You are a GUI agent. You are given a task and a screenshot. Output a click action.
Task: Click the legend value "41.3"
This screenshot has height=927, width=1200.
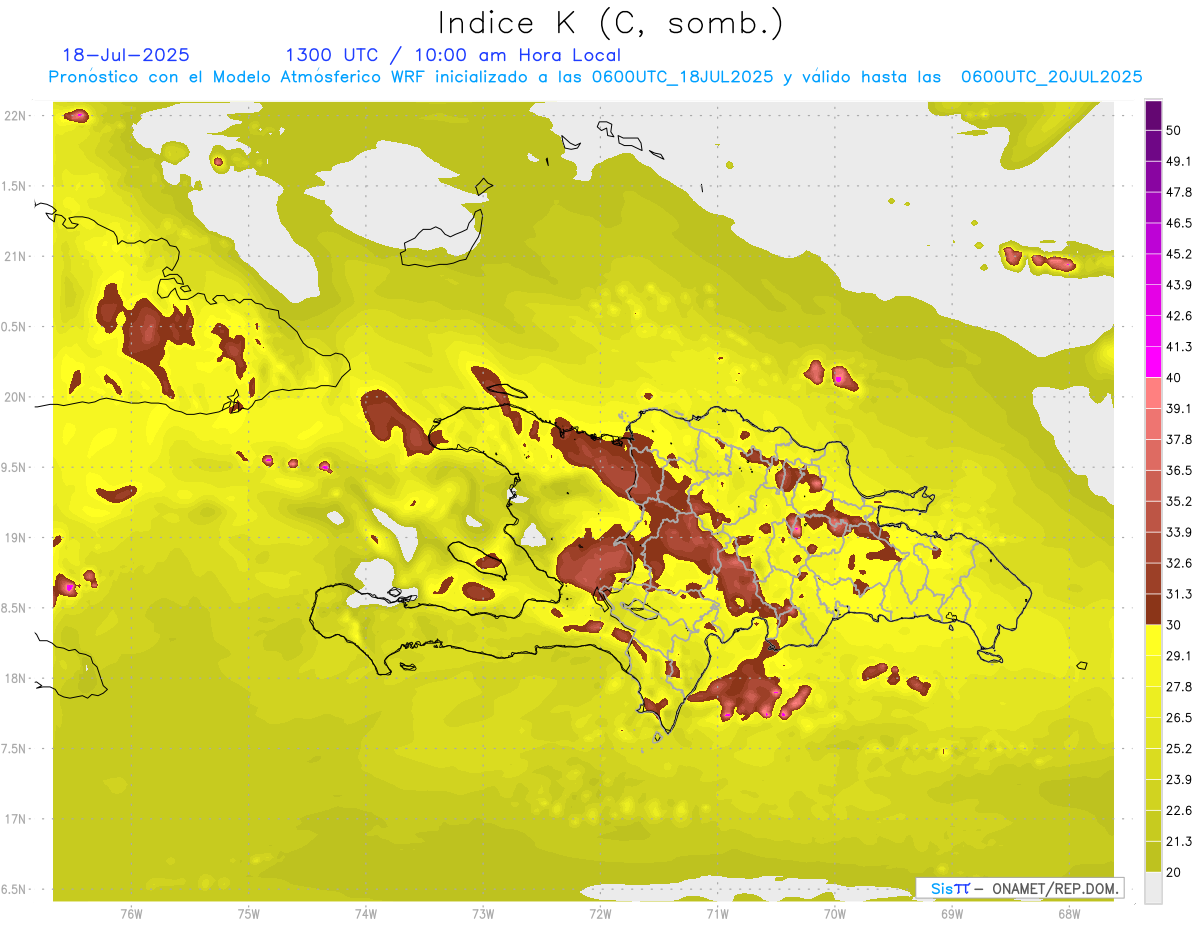coord(1179,347)
